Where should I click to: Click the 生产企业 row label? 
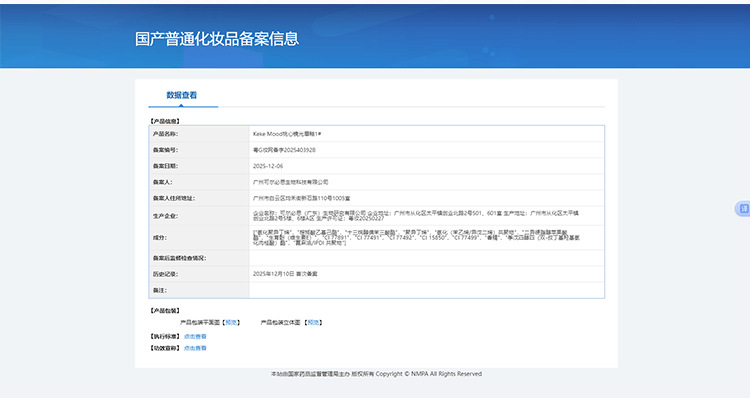165,216
